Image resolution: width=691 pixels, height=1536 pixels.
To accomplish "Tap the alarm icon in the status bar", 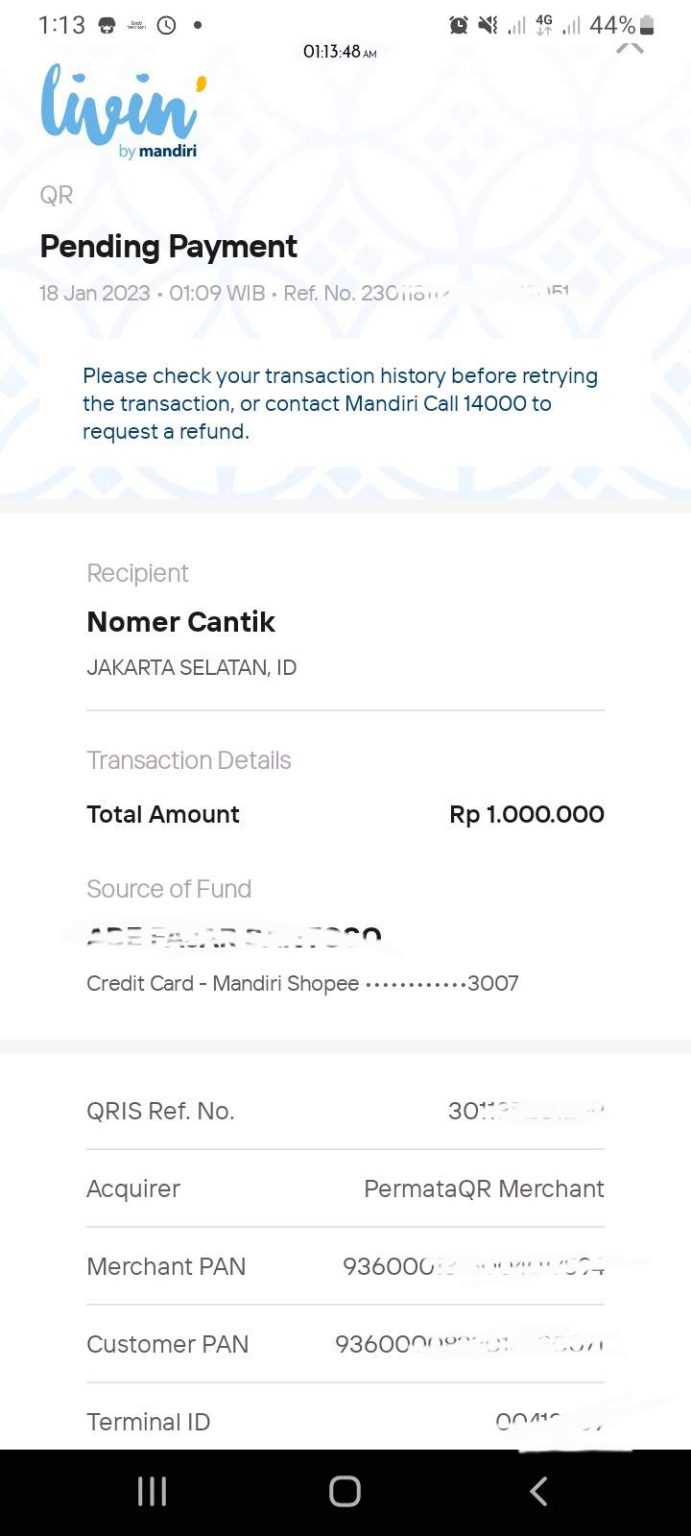I will point(458,25).
